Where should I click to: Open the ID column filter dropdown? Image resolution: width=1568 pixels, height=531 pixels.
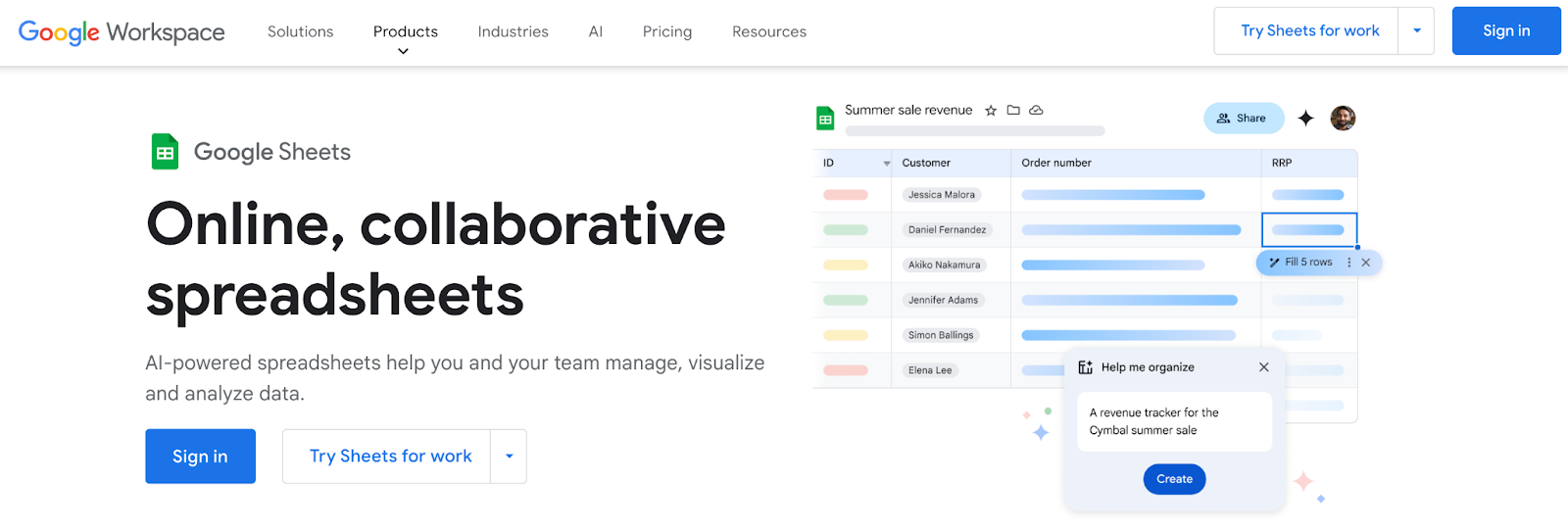[887, 164]
